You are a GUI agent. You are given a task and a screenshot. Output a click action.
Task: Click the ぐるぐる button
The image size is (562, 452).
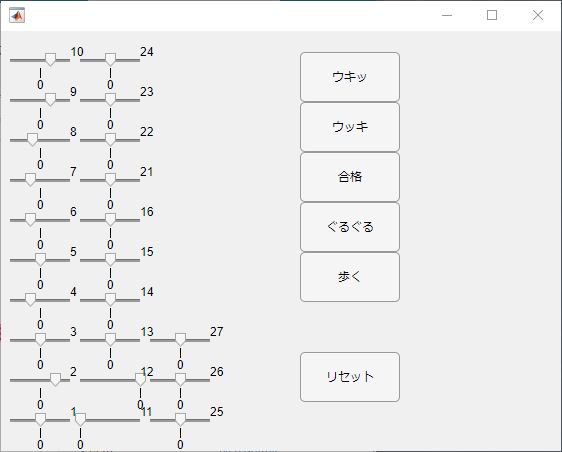pyautogui.click(x=350, y=227)
